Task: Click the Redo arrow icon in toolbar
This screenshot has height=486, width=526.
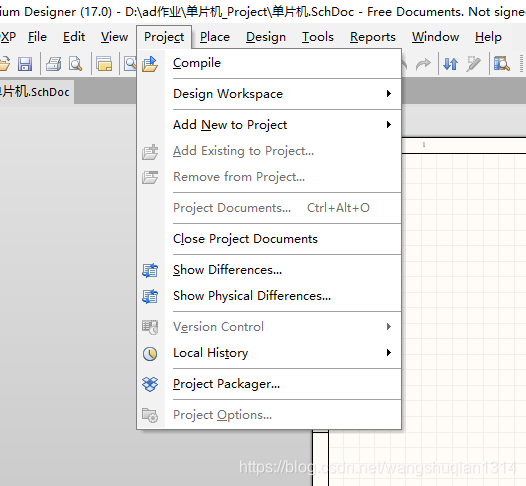Action: click(x=423, y=64)
